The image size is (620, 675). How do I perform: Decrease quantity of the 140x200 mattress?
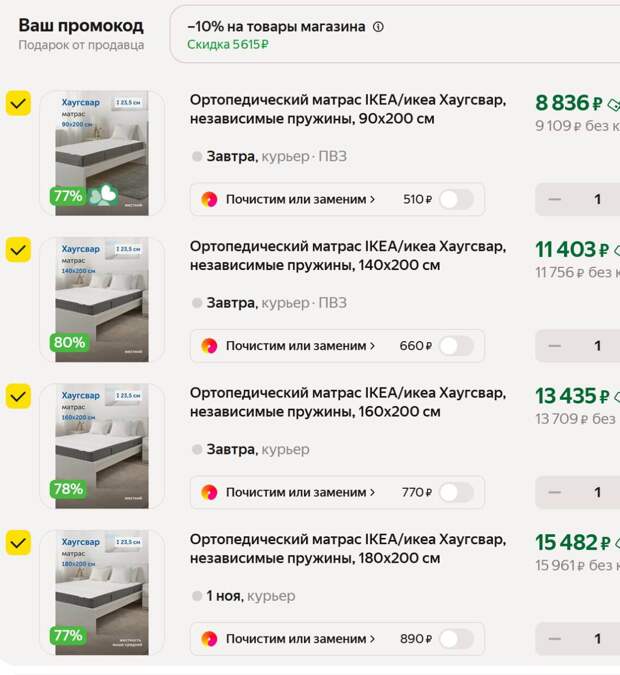(554, 345)
